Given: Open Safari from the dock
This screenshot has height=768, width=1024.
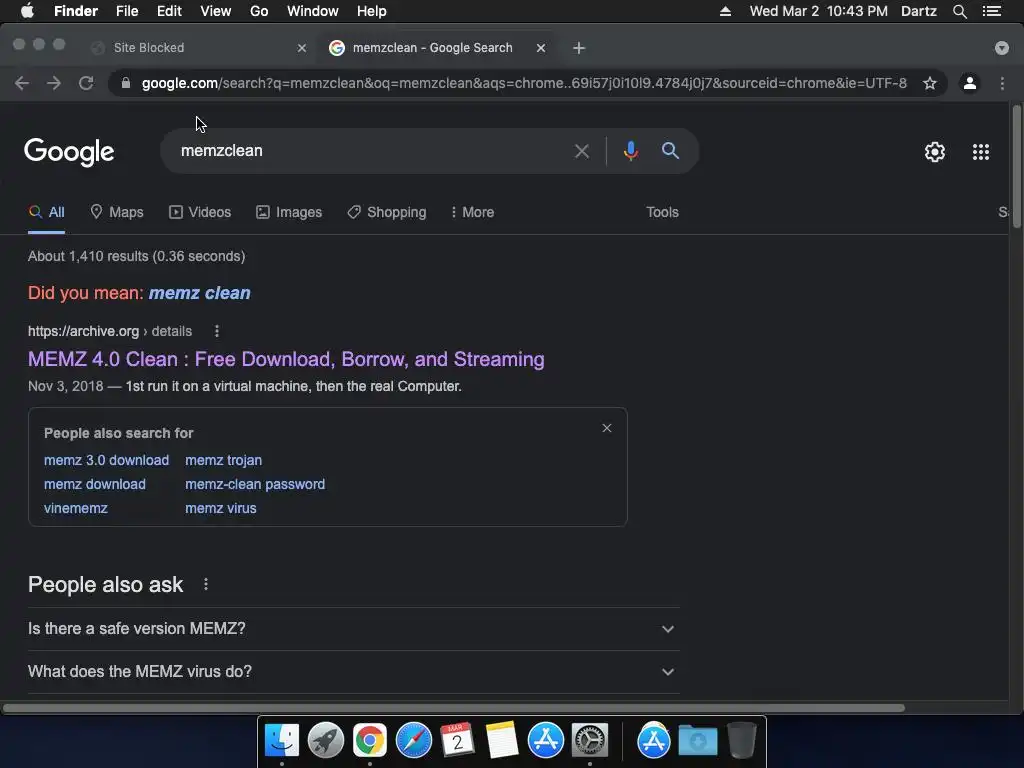Looking at the screenshot, I should [x=413, y=741].
